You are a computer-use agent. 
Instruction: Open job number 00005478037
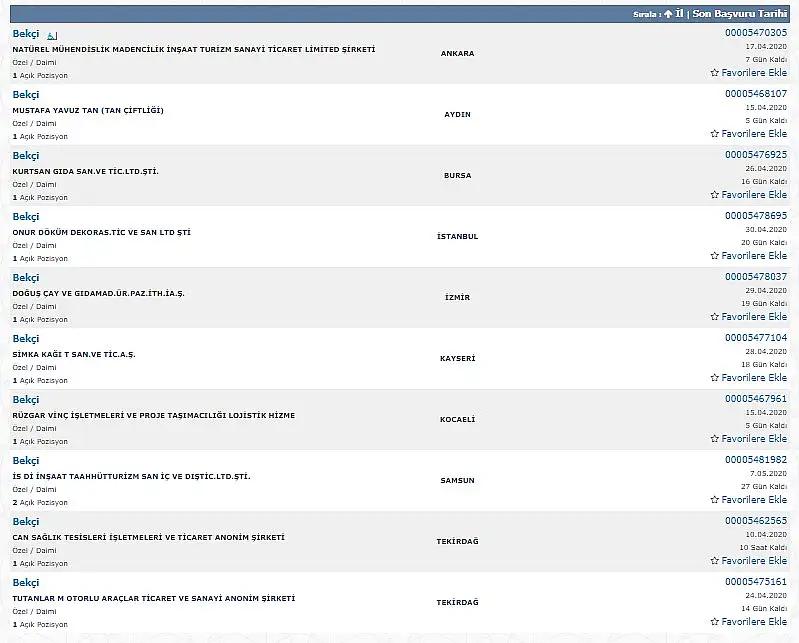(756, 277)
